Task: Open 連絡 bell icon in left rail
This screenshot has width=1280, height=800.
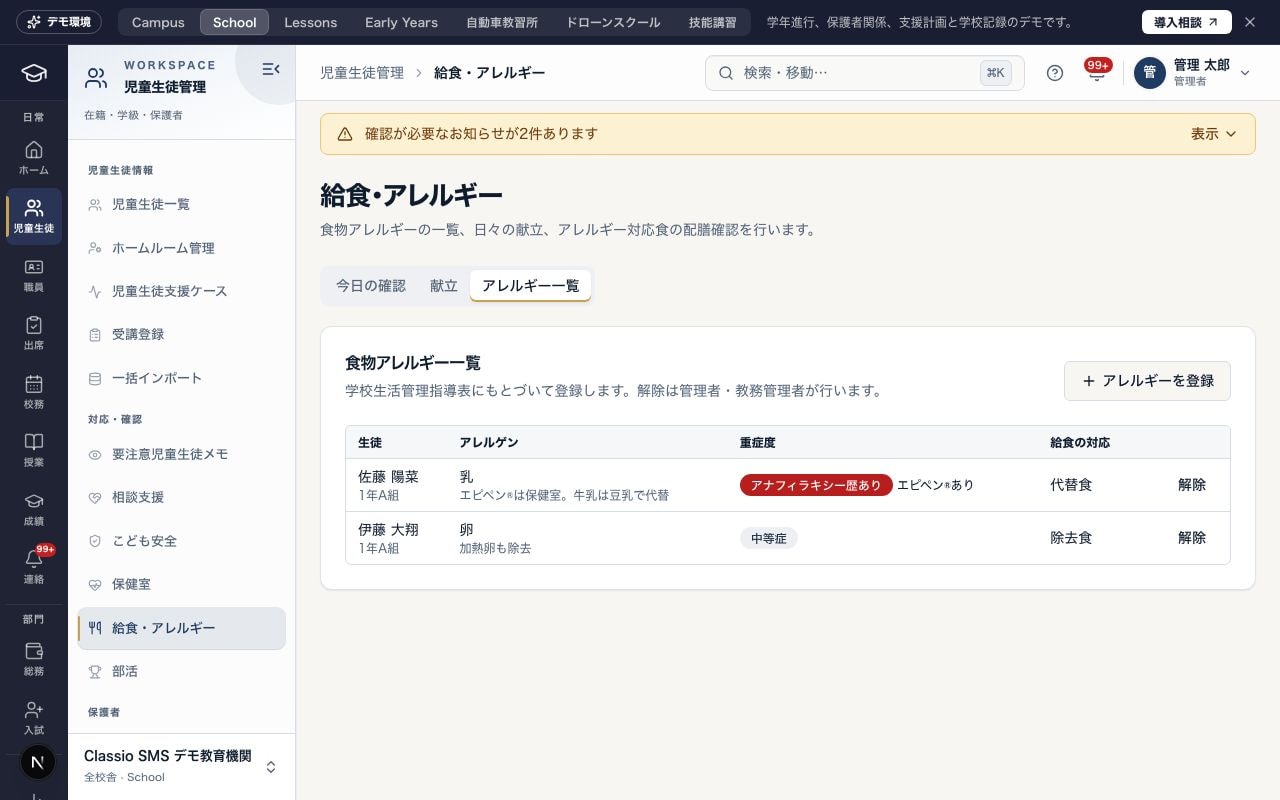Action: coord(33,567)
